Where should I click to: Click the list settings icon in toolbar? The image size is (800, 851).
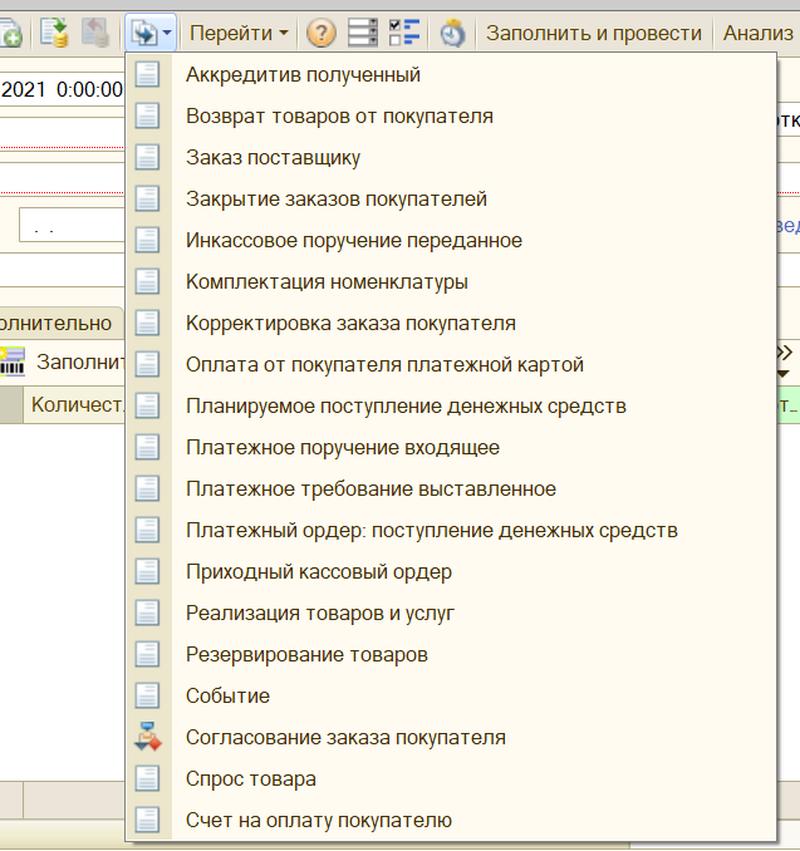tap(363, 33)
